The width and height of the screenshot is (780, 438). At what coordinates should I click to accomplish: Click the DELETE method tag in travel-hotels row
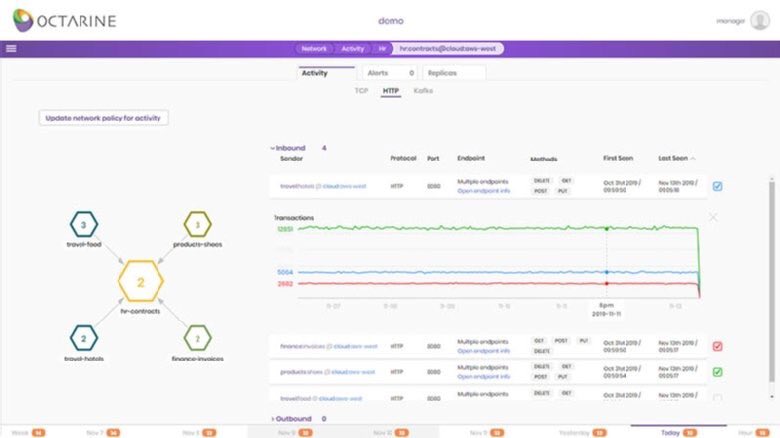coord(541,181)
